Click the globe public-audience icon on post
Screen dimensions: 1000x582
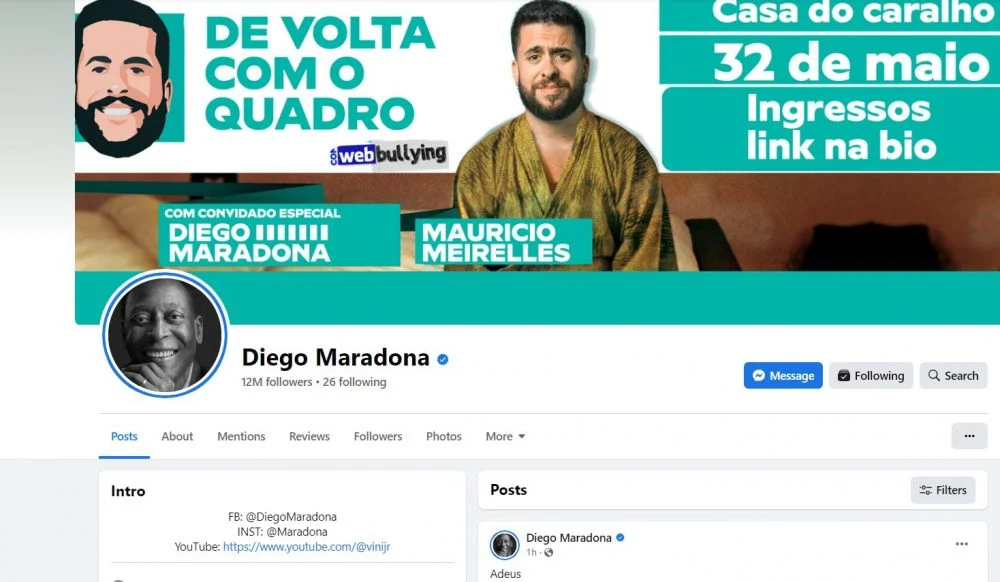point(548,553)
